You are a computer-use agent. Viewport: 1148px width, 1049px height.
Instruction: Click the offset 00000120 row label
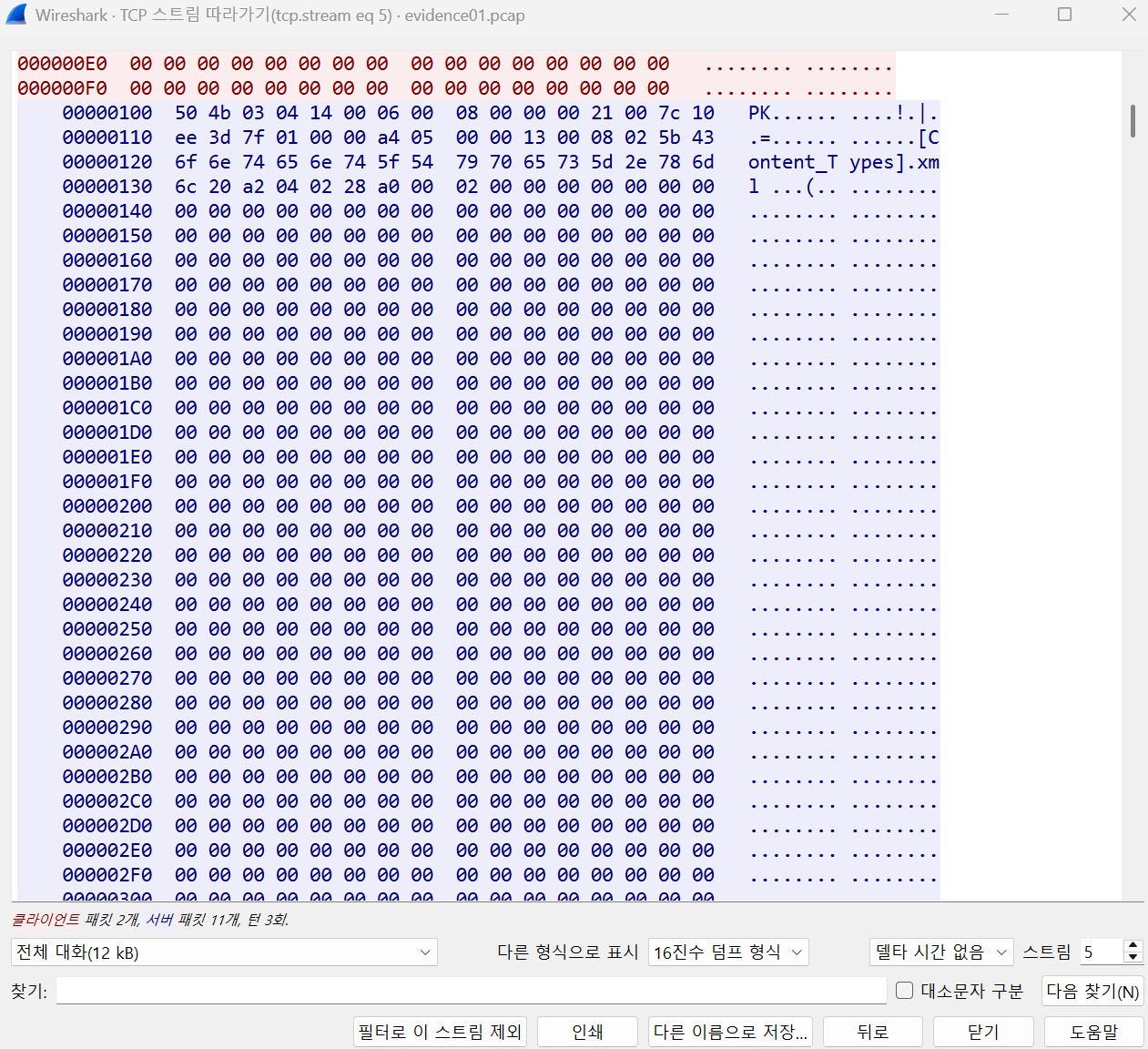click(107, 162)
